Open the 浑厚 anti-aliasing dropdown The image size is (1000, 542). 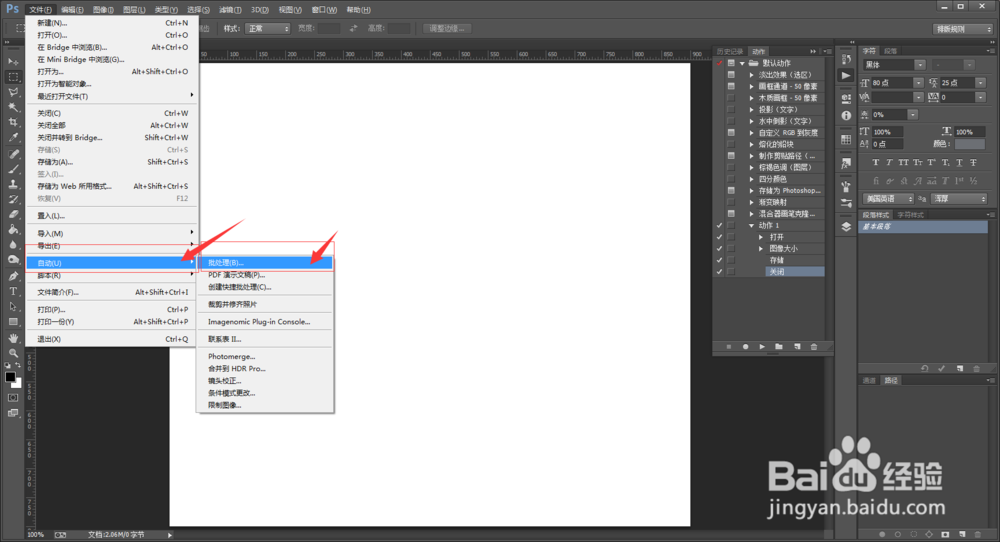click(x=960, y=199)
